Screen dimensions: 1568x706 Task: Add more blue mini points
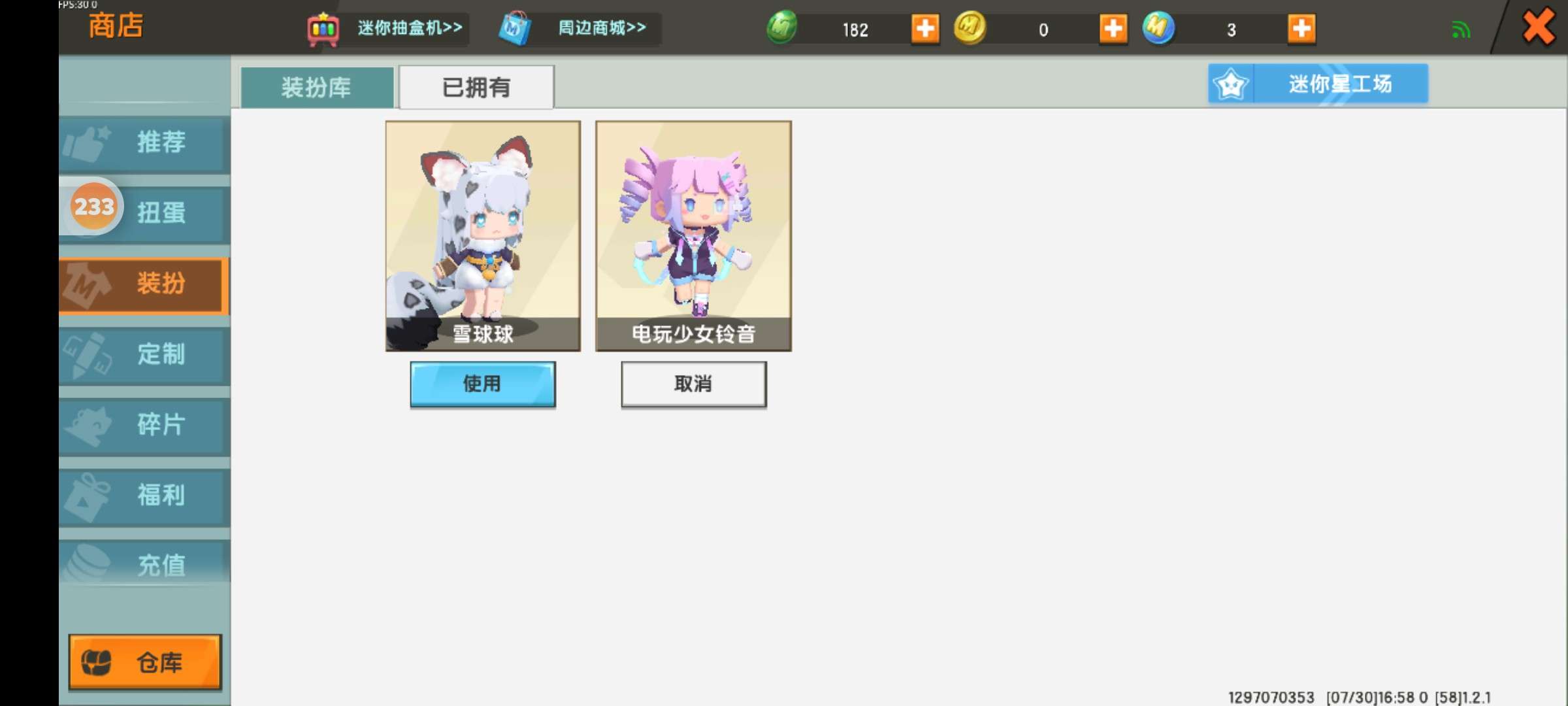click(x=1301, y=29)
